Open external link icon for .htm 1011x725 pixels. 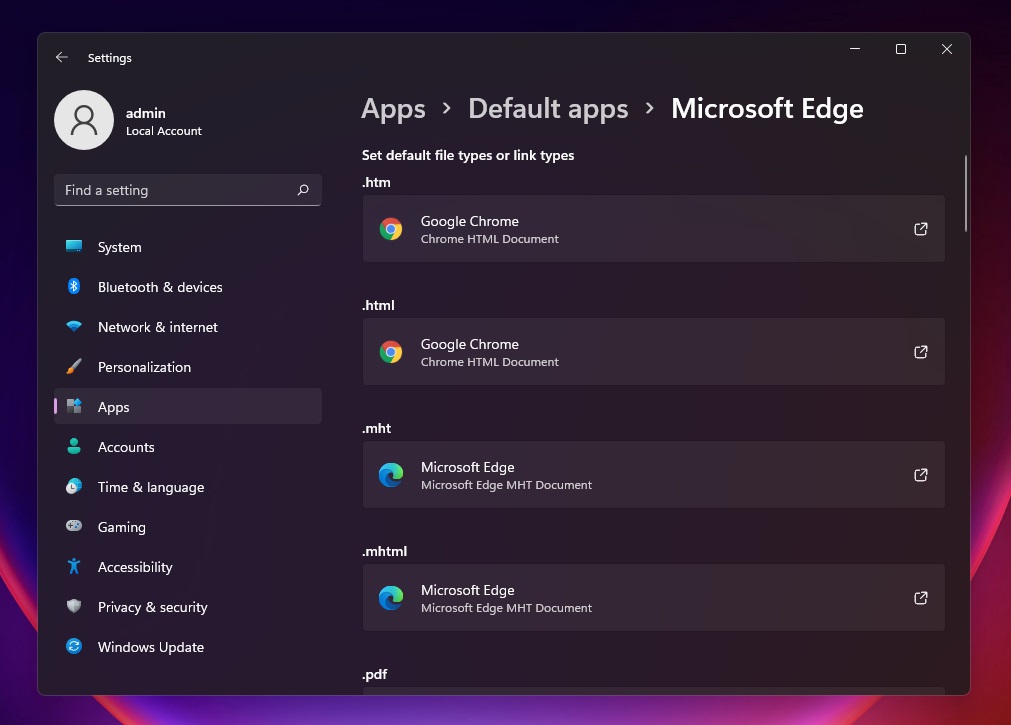point(921,229)
